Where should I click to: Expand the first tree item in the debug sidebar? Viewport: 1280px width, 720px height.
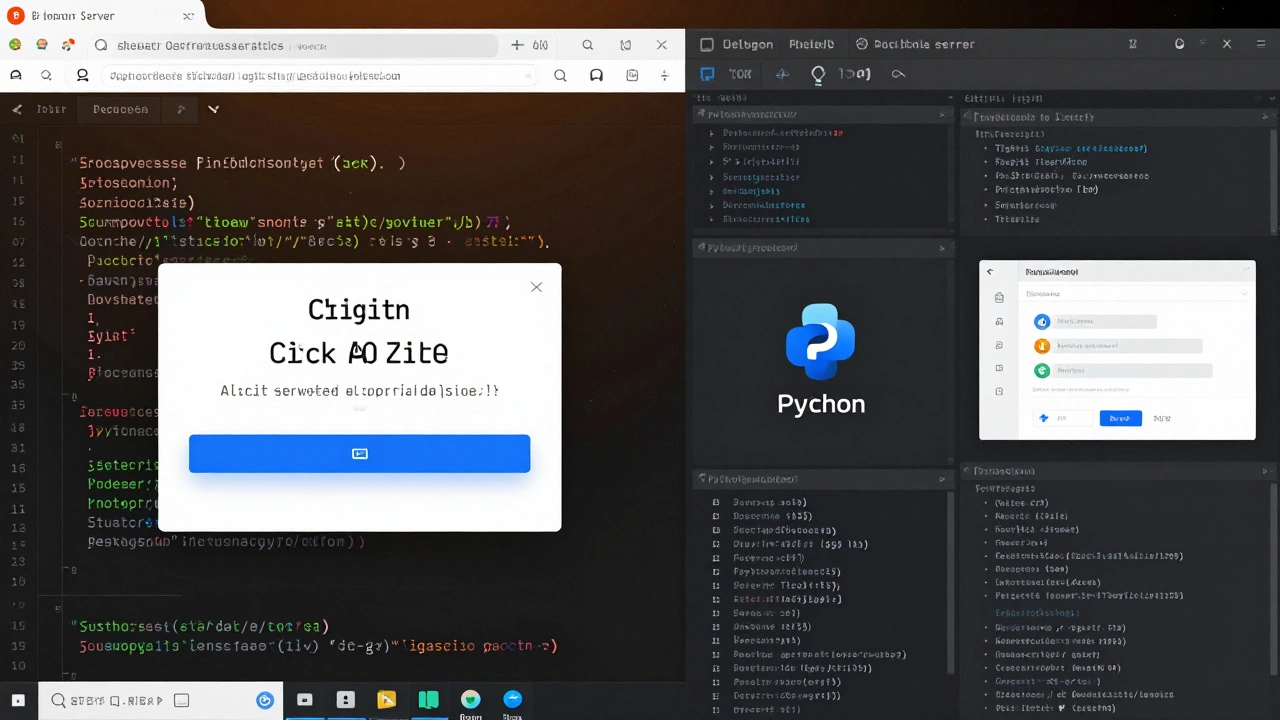tap(712, 133)
